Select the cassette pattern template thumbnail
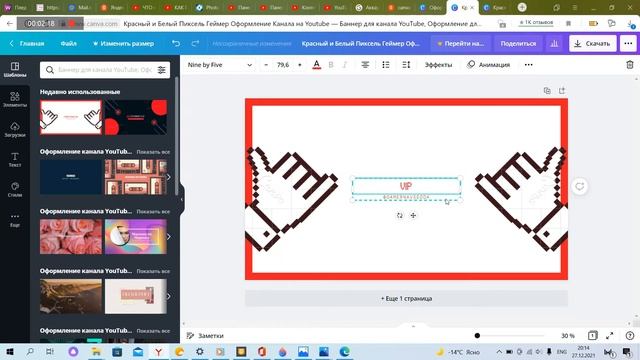 pos(135,177)
